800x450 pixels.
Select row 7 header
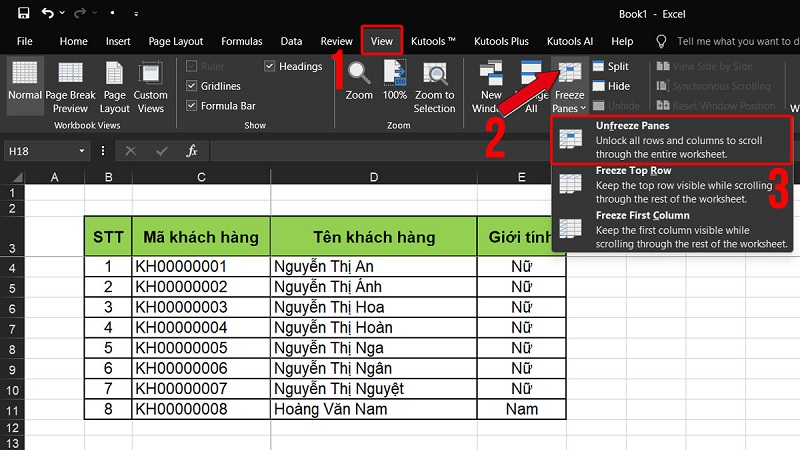pos(12,329)
